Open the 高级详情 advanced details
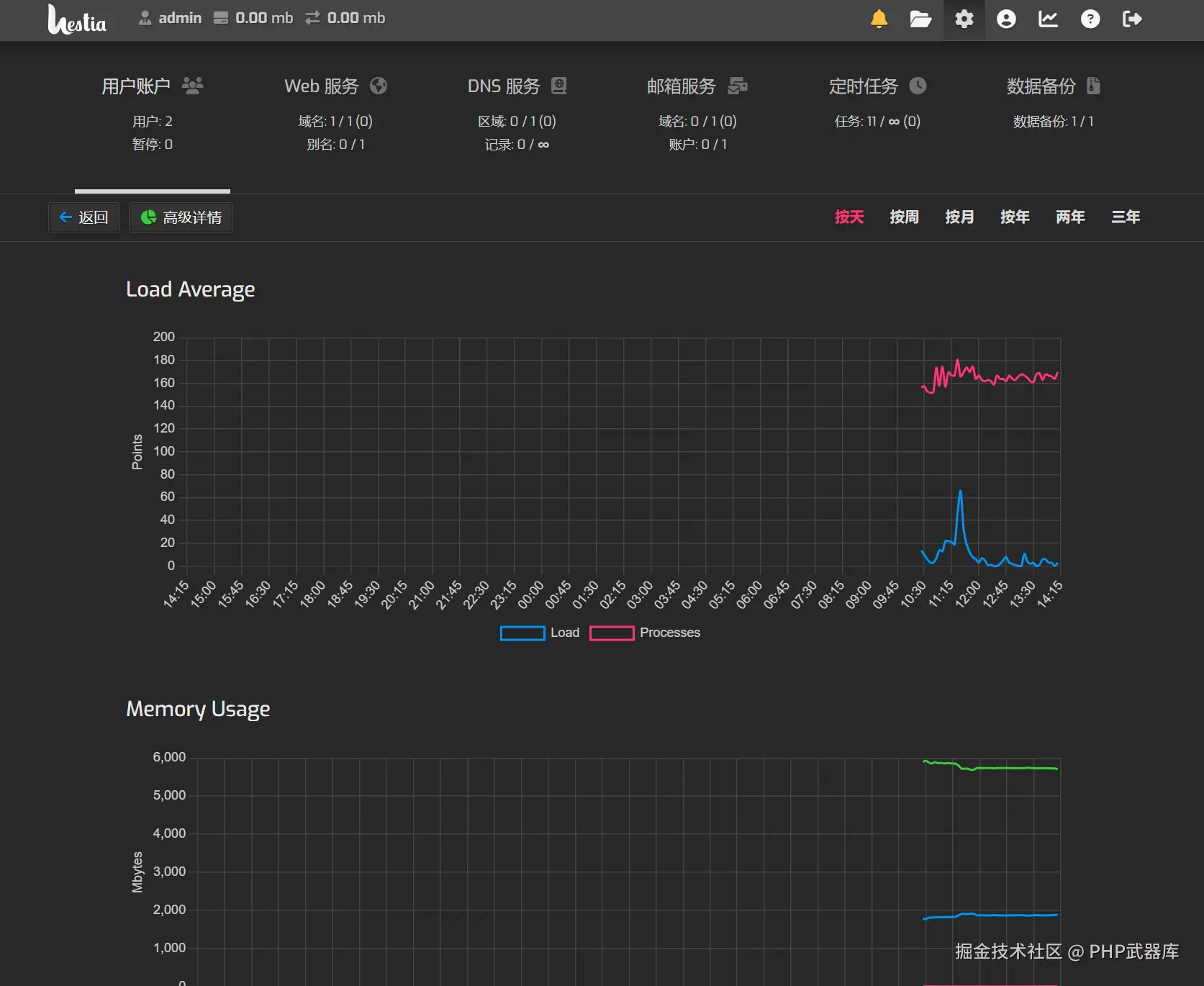This screenshot has height=986, width=1204. tap(181, 217)
